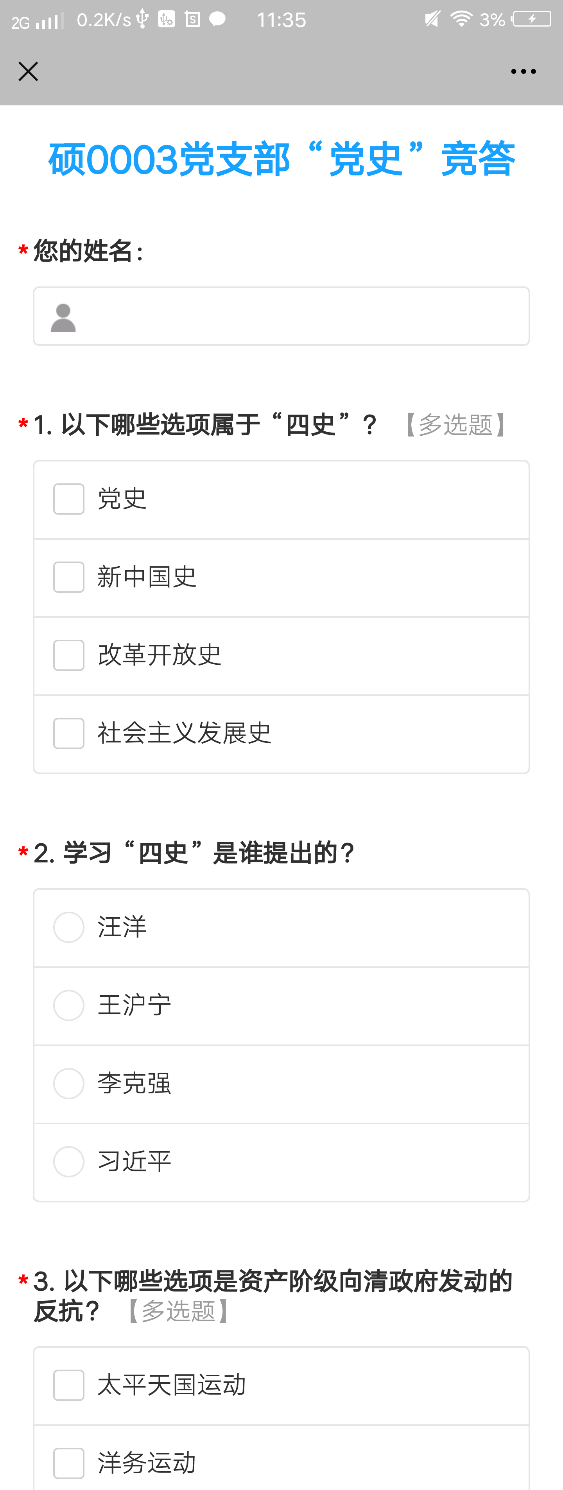
Task: Tap the WiFi status icon
Action: pyautogui.click(x=461, y=19)
